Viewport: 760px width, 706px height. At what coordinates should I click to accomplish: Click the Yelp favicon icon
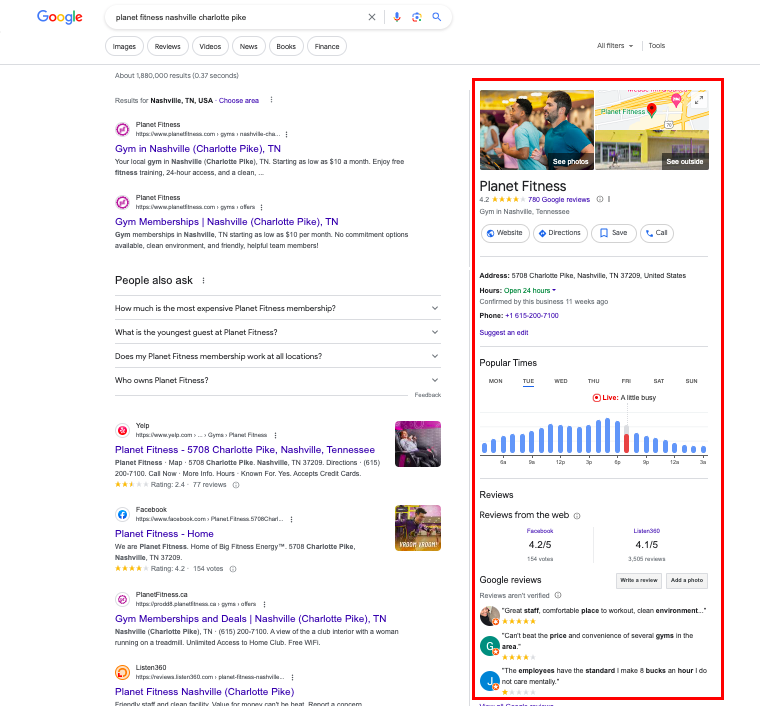pyautogui.click(x=122, y=430)
